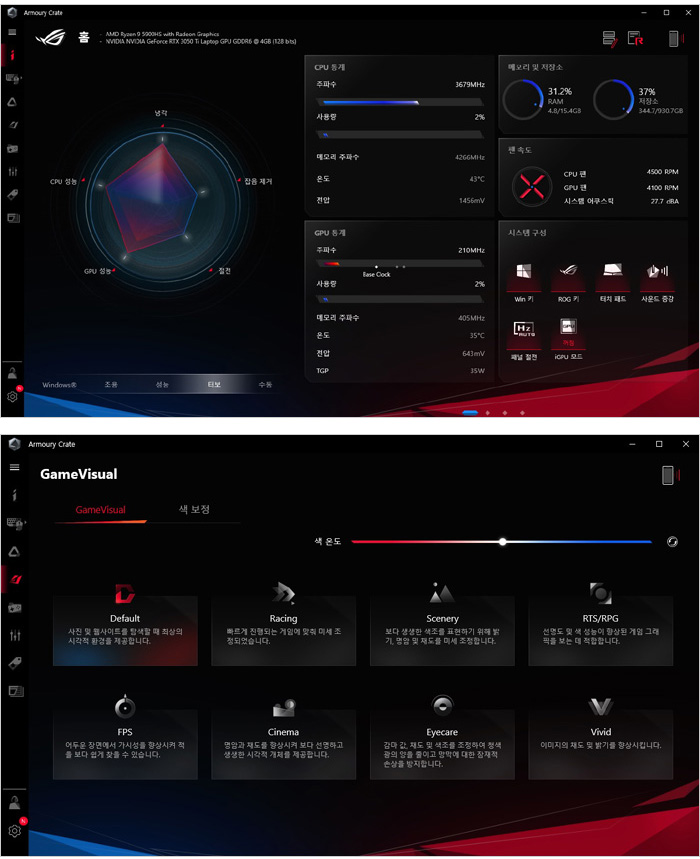
Task: Click the GPU 성능 label on radar chart
Action: (97, 271)
